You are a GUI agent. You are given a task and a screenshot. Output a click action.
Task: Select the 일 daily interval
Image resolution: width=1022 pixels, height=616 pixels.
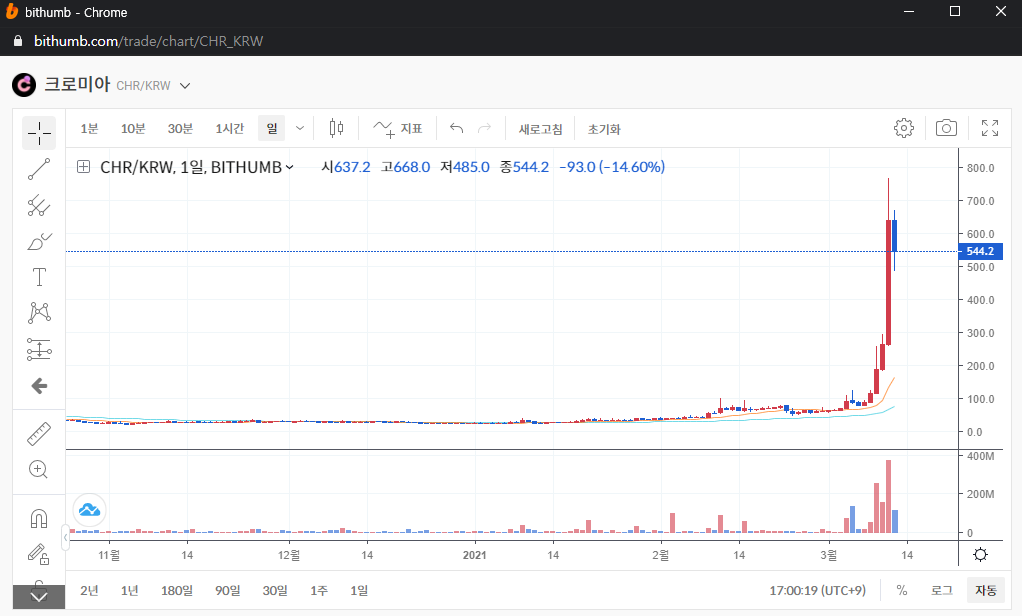pos(272,128)
